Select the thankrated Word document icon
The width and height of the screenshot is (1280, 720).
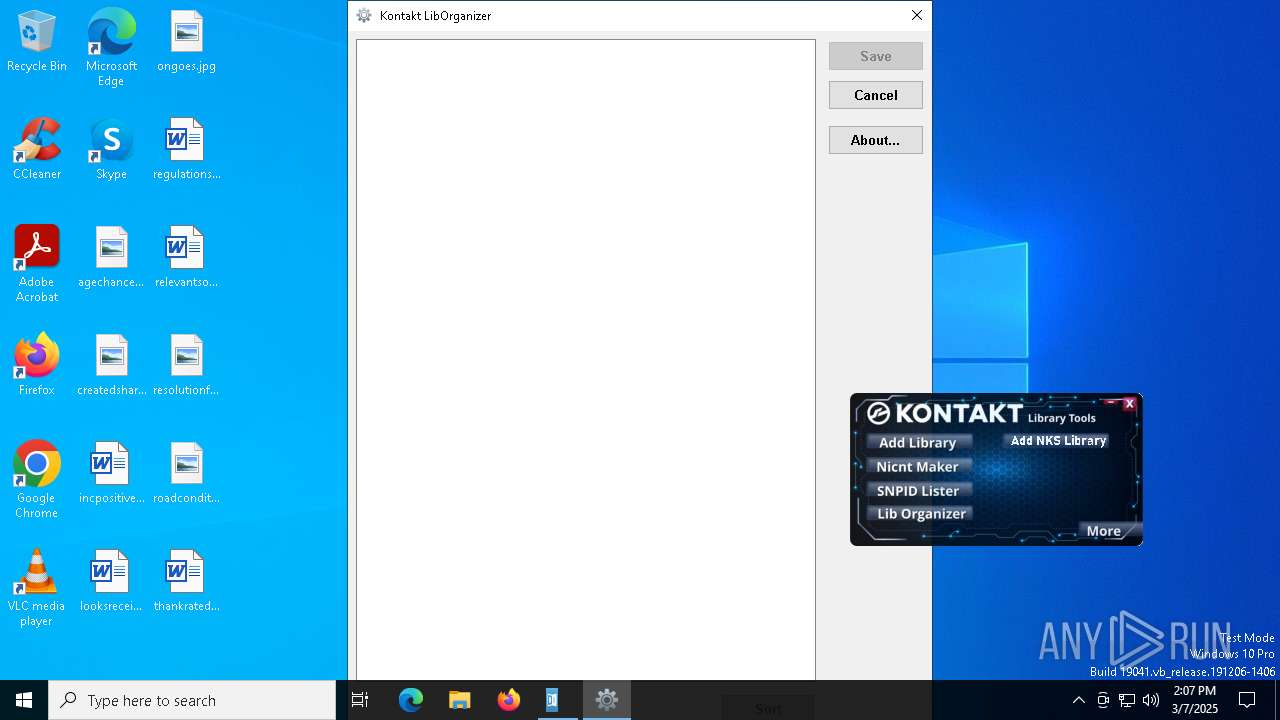coord(186,582)
